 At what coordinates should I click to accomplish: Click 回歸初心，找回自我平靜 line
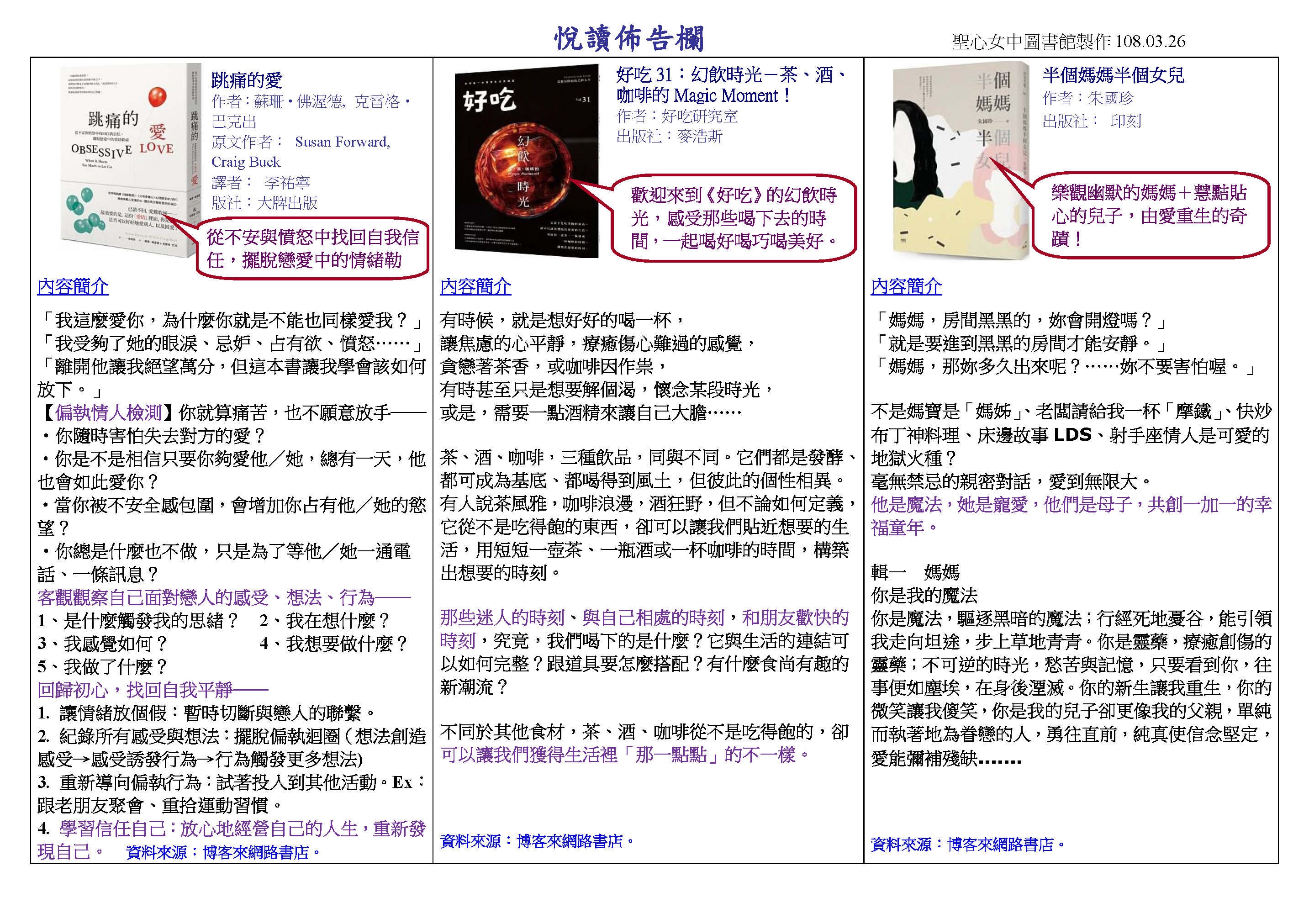135,690
